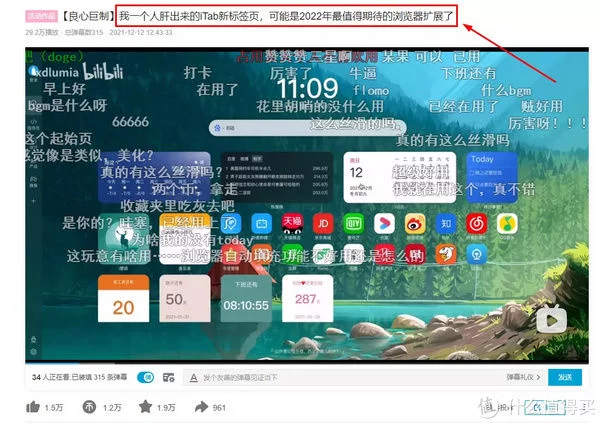Focus the danmaku input field
This screenshot has height=424, width=600.
point(344,377)
